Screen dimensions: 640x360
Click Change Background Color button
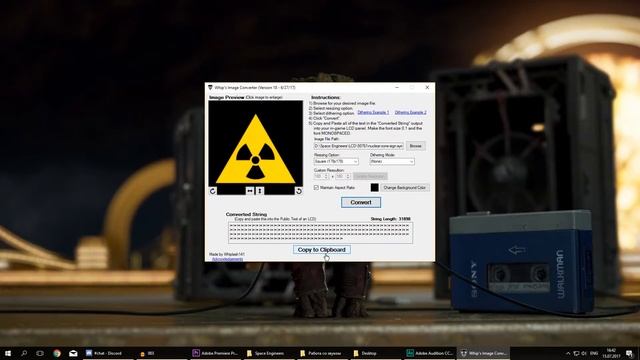(404, 188)
